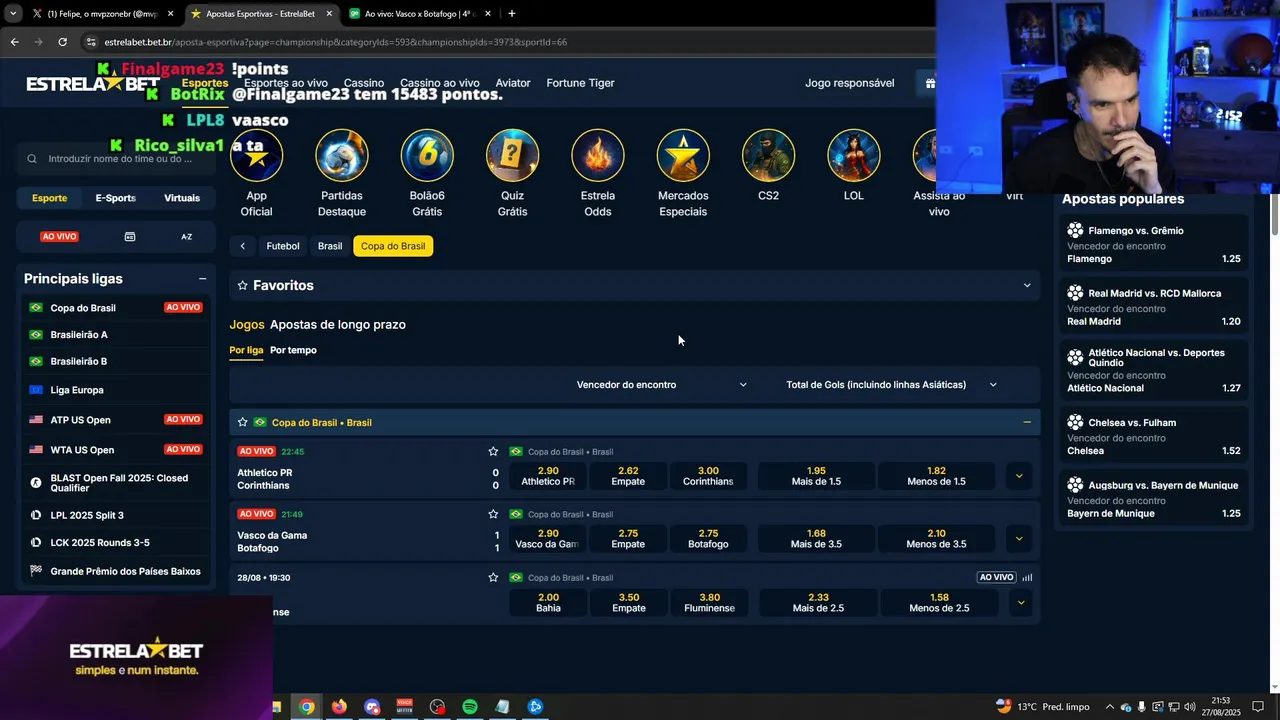Switch the view to Por liga
Screen dimensions: 1280x720
click(x=246, y=350)
